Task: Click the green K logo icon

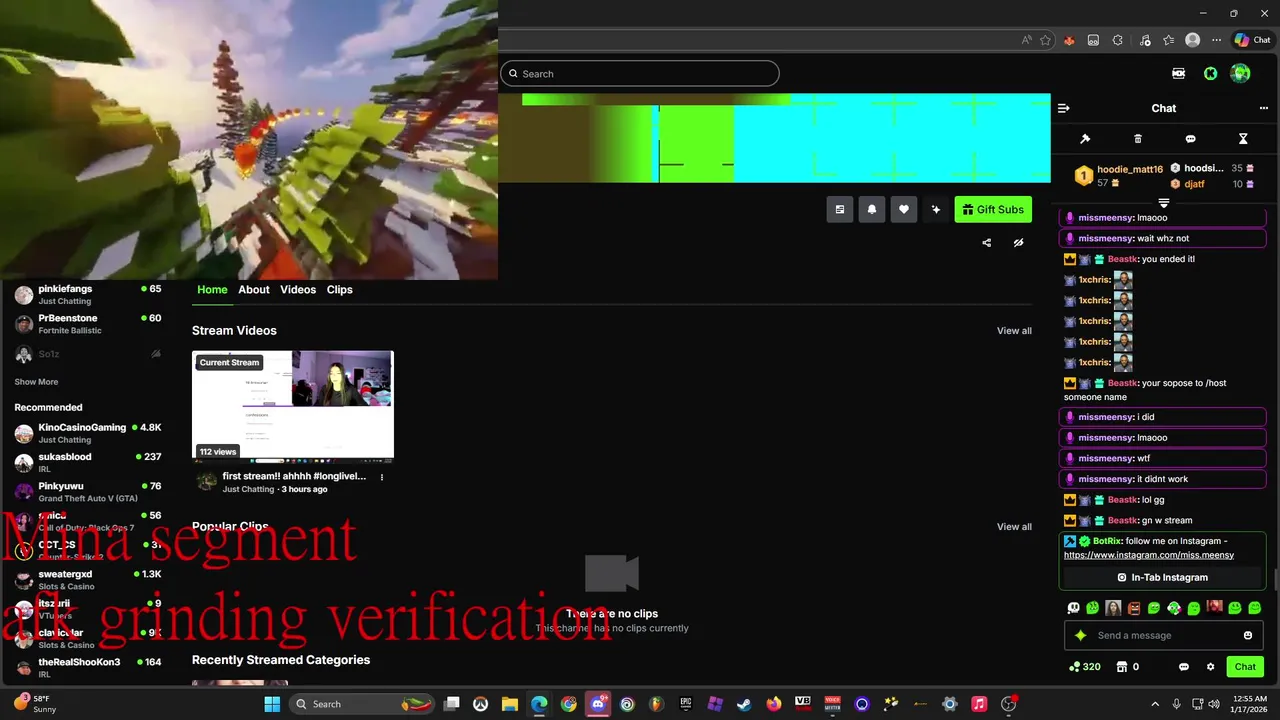Action: click(x=1210, y=73)
